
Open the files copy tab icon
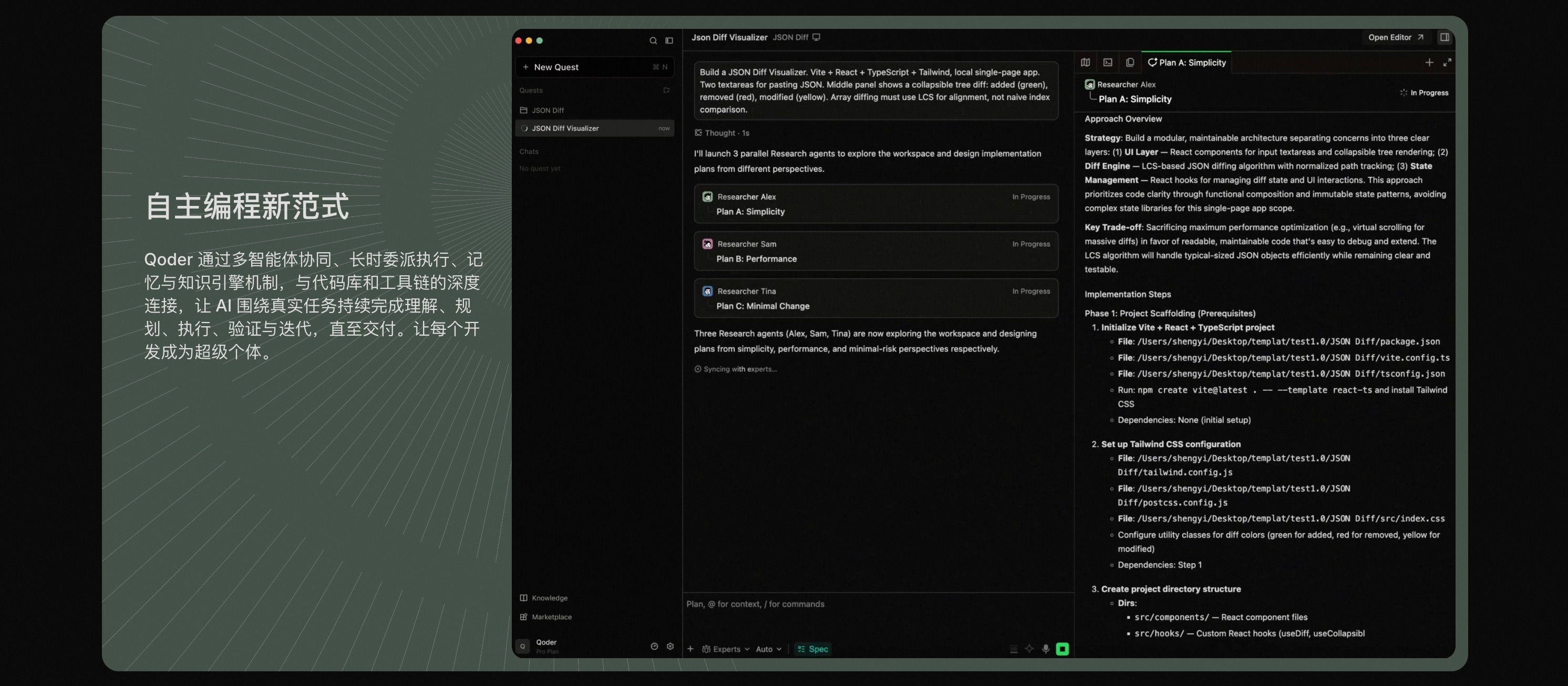[1130, 62]
